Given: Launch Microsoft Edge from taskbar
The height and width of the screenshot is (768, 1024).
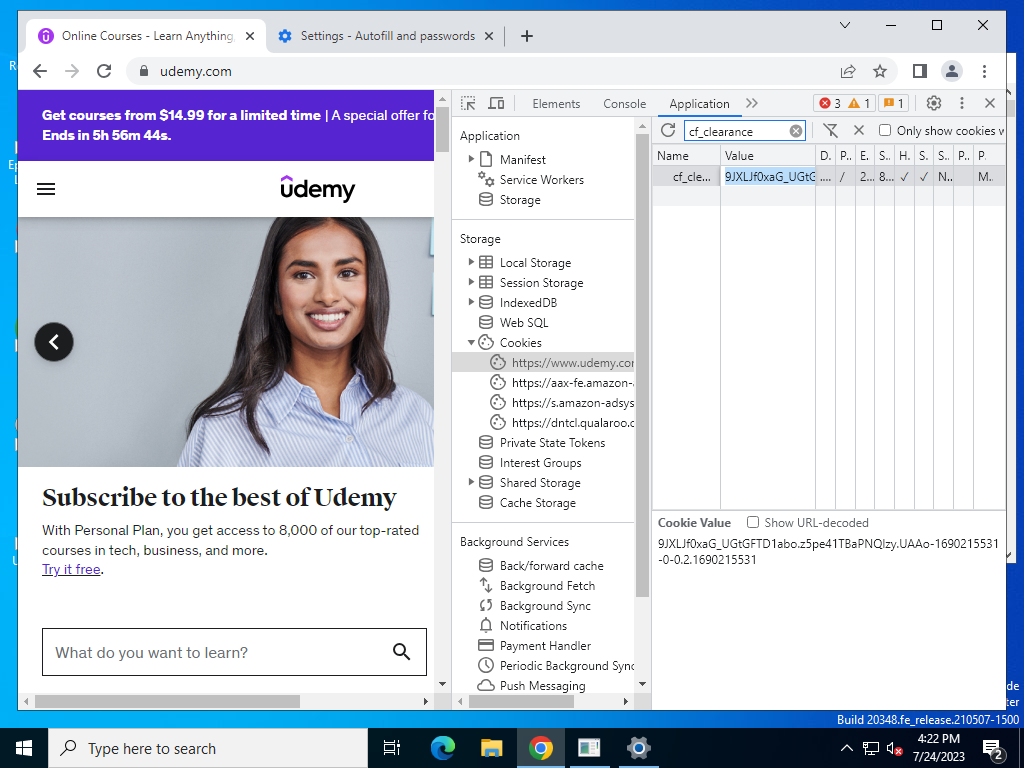Looking at the screenshot, I should [443, 748].
